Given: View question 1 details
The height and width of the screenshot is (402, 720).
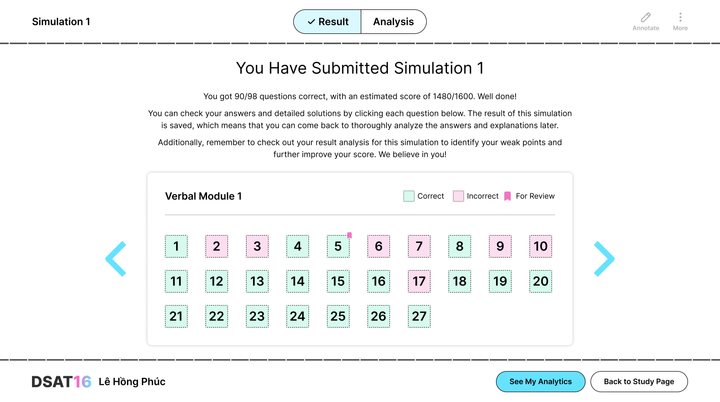Looking at the screenshot, I should coord(176,246).
